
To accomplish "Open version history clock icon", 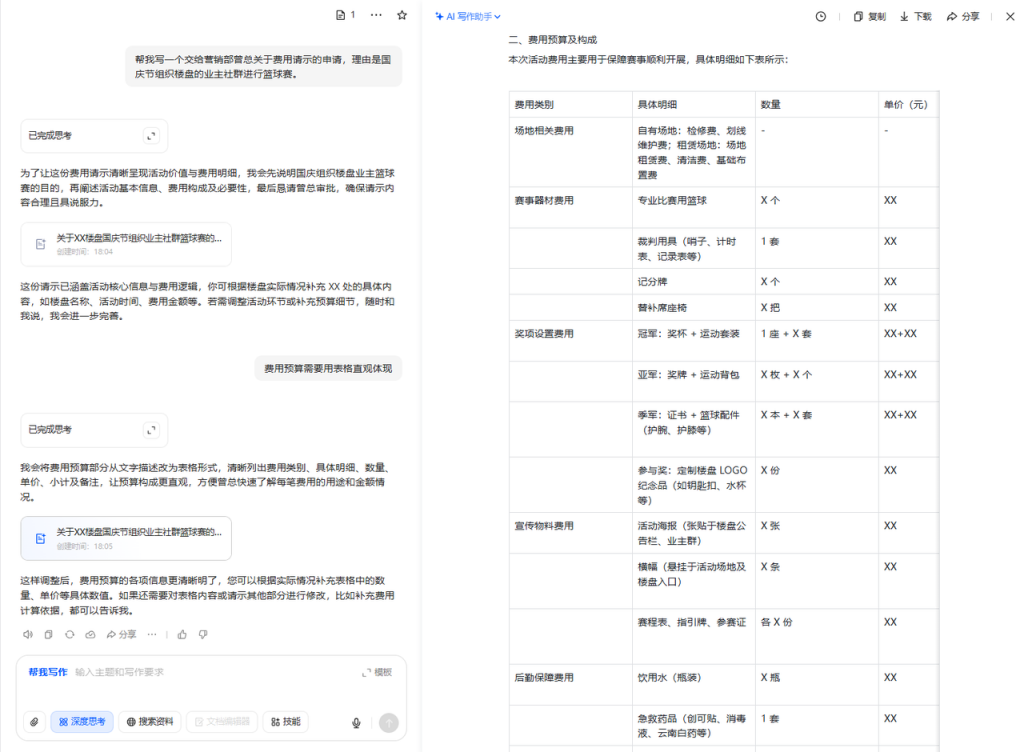I will point(821,17).
